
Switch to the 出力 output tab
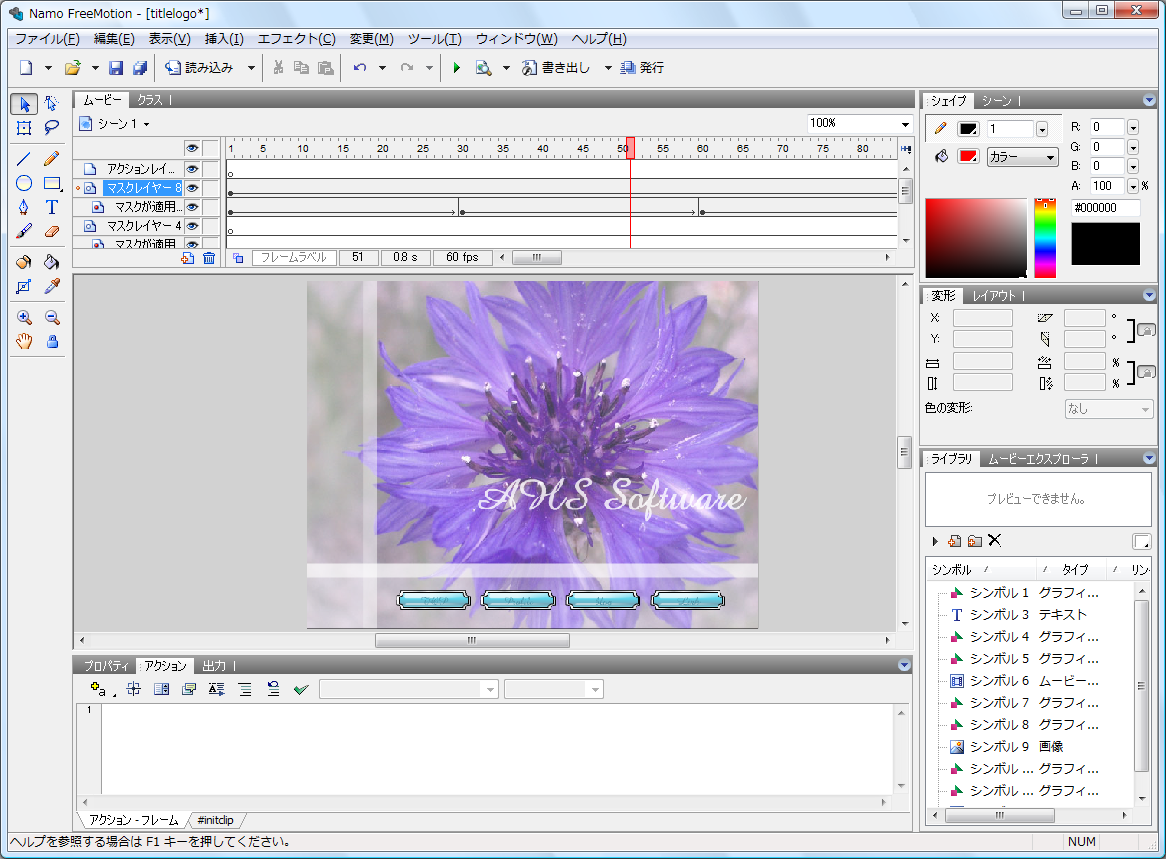point(214,666)
